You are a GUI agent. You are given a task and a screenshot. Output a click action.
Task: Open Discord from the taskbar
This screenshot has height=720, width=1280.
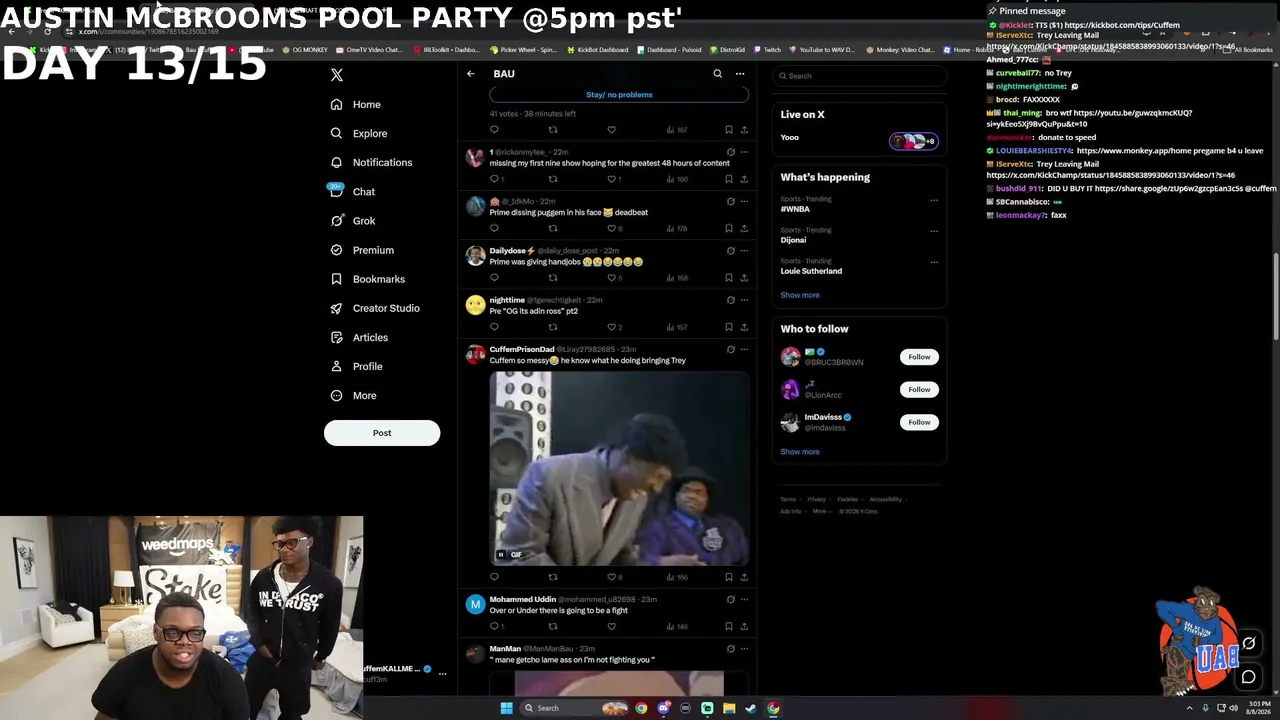663,708
